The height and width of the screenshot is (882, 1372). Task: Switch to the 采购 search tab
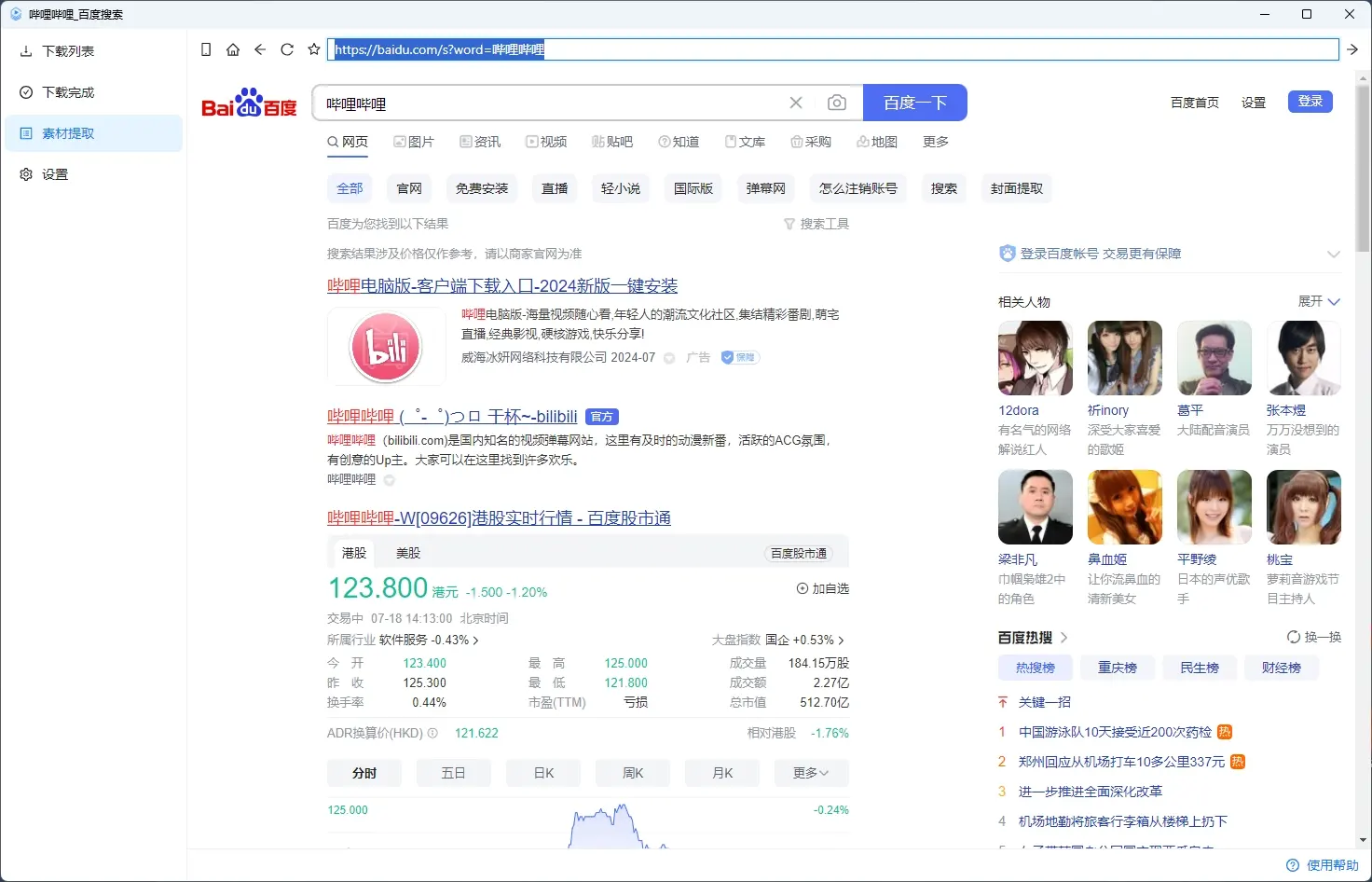click(811, 142)
